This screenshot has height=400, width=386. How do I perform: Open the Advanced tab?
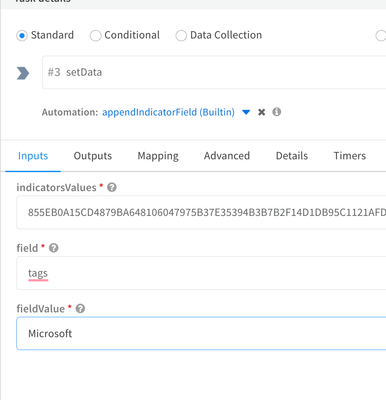tap(227, 156)
